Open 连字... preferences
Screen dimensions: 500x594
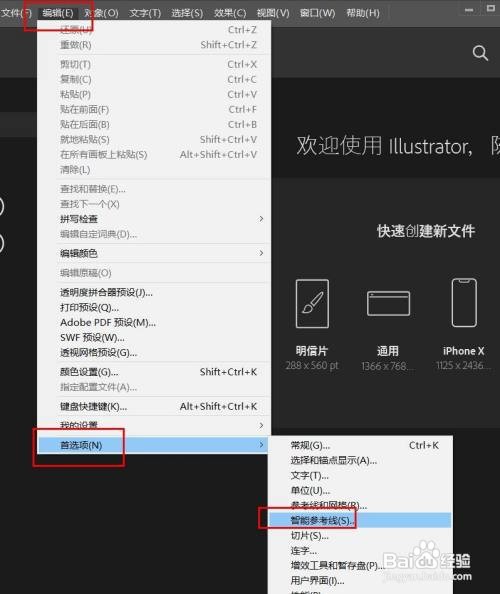[x=360, y=550]
